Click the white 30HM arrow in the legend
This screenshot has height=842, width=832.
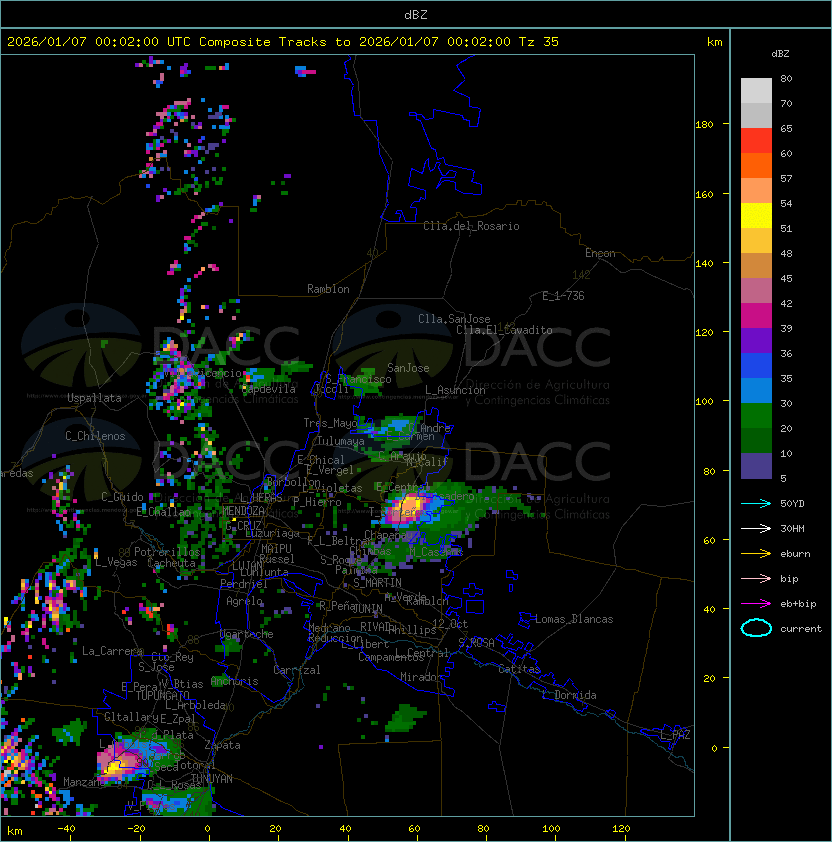point(756,528)
